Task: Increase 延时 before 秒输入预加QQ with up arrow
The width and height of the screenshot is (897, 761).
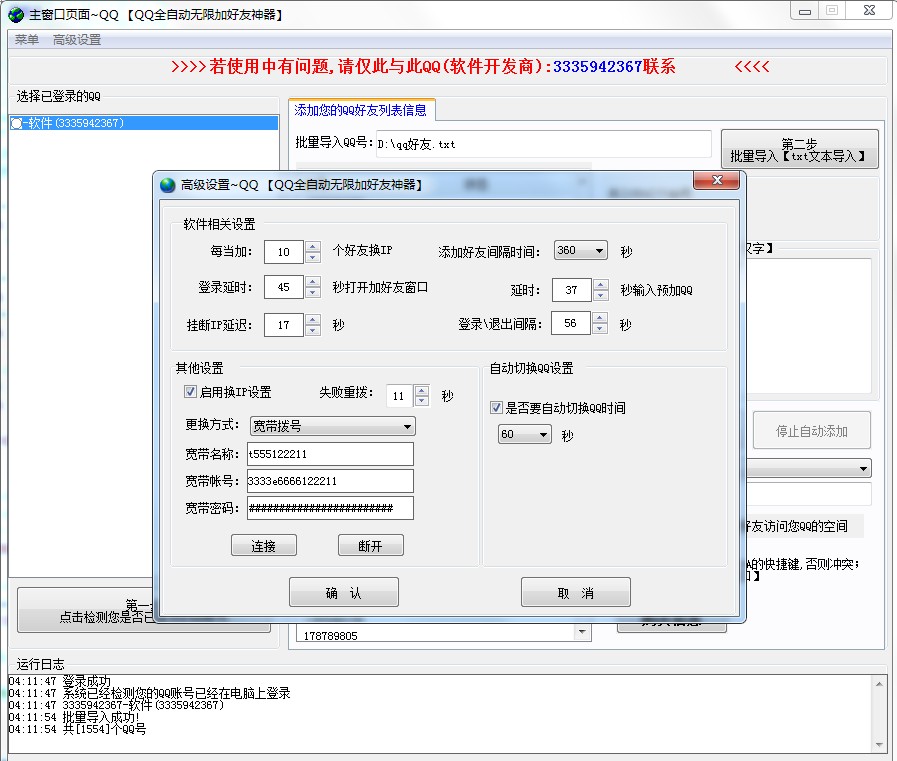Action: (x=600, y=284)
